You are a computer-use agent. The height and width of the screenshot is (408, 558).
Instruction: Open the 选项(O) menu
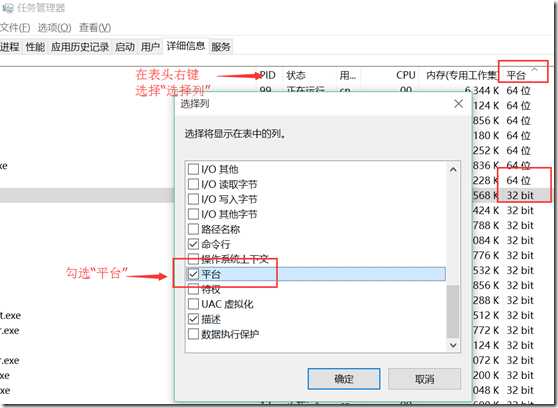tap(54, 27)
